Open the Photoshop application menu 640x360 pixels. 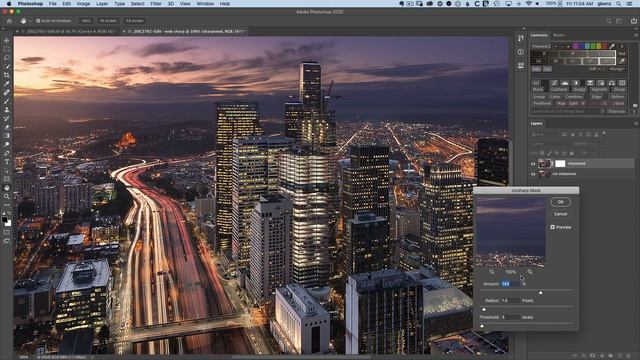coord(30,4)
